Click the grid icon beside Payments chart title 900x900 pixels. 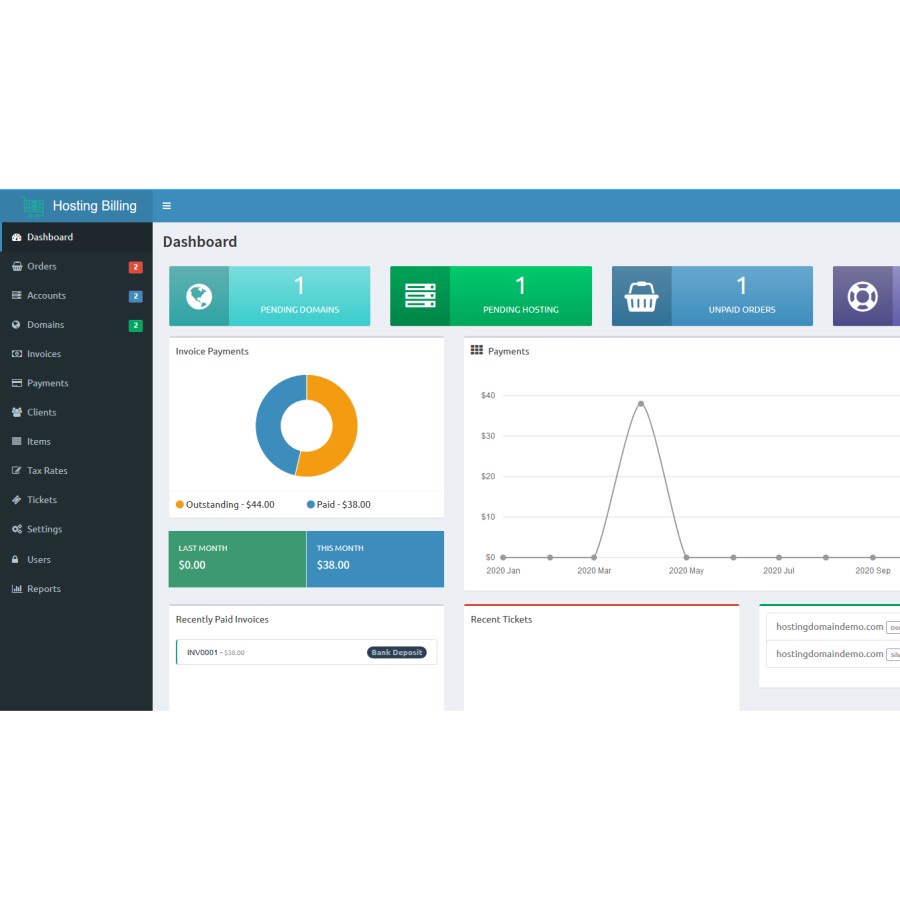point(476,350)
